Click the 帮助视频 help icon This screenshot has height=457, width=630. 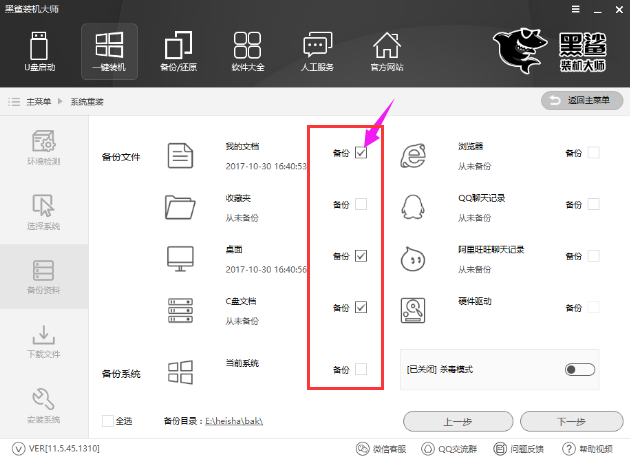pos(568,448)
